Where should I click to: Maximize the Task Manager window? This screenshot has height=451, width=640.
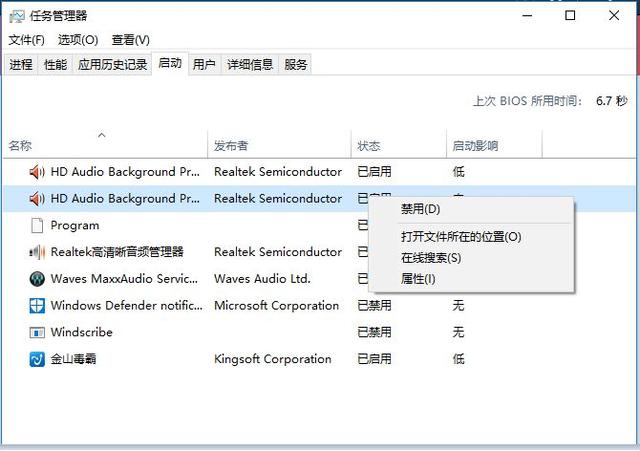(x=570, y=16)
